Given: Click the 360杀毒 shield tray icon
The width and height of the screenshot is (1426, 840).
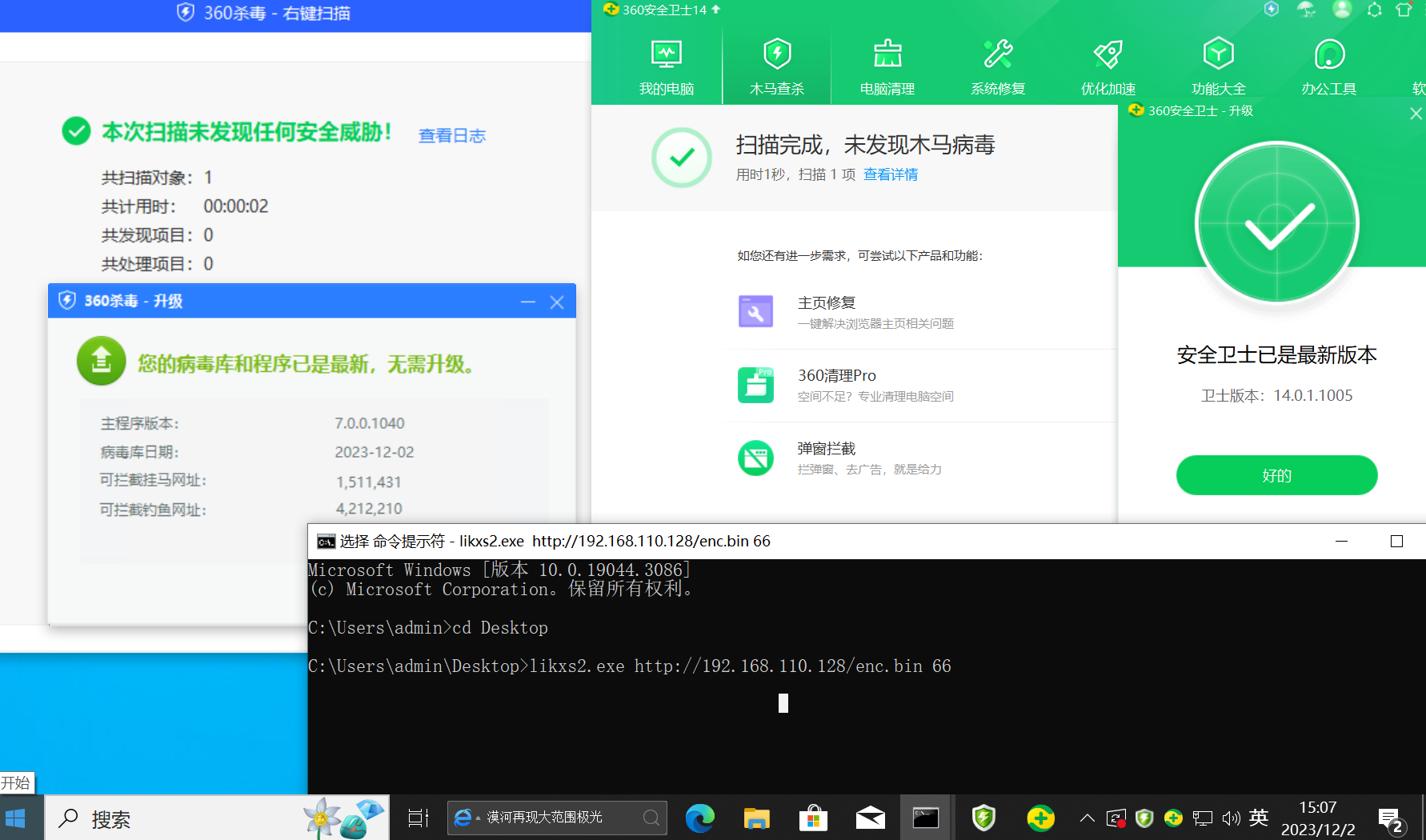Looking at the screenshot, I should pos(1144,818).
